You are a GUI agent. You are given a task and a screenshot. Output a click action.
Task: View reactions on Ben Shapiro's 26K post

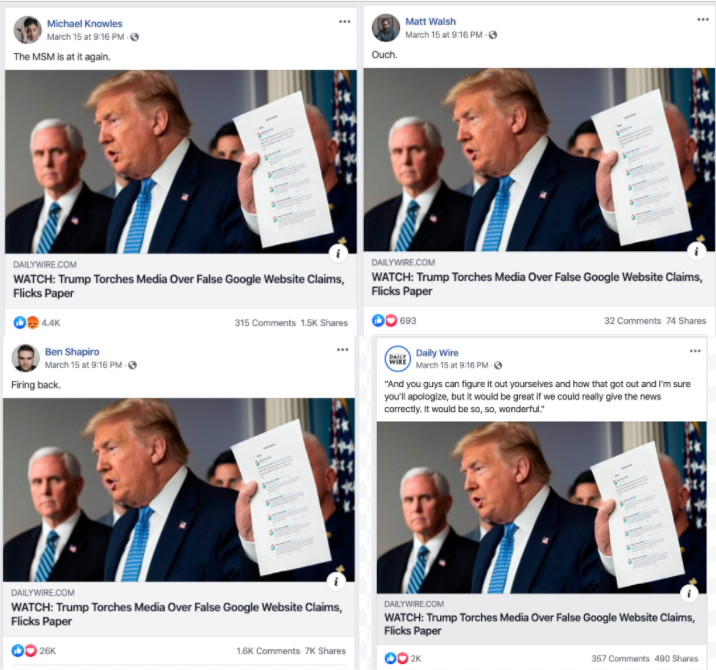(34, 650)
